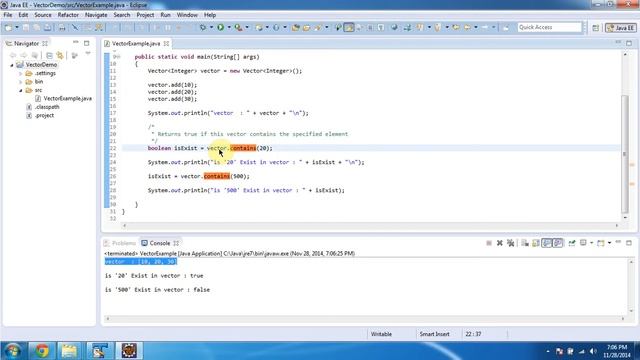Open the Debug dropdown arrow
The image size is (640, 360).
coord(211,27)
